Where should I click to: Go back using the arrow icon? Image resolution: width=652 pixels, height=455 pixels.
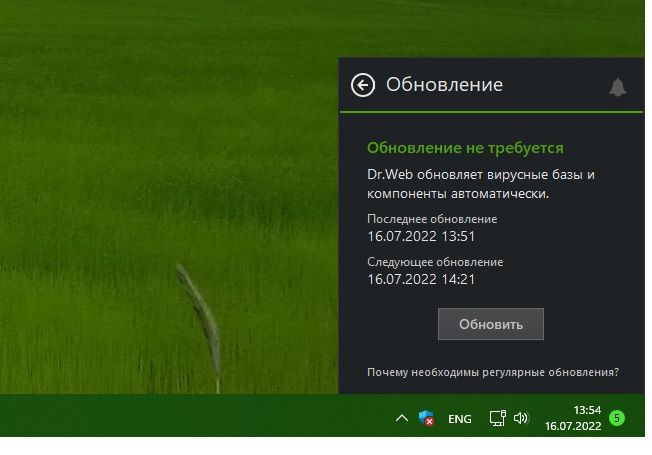point(363,85)
